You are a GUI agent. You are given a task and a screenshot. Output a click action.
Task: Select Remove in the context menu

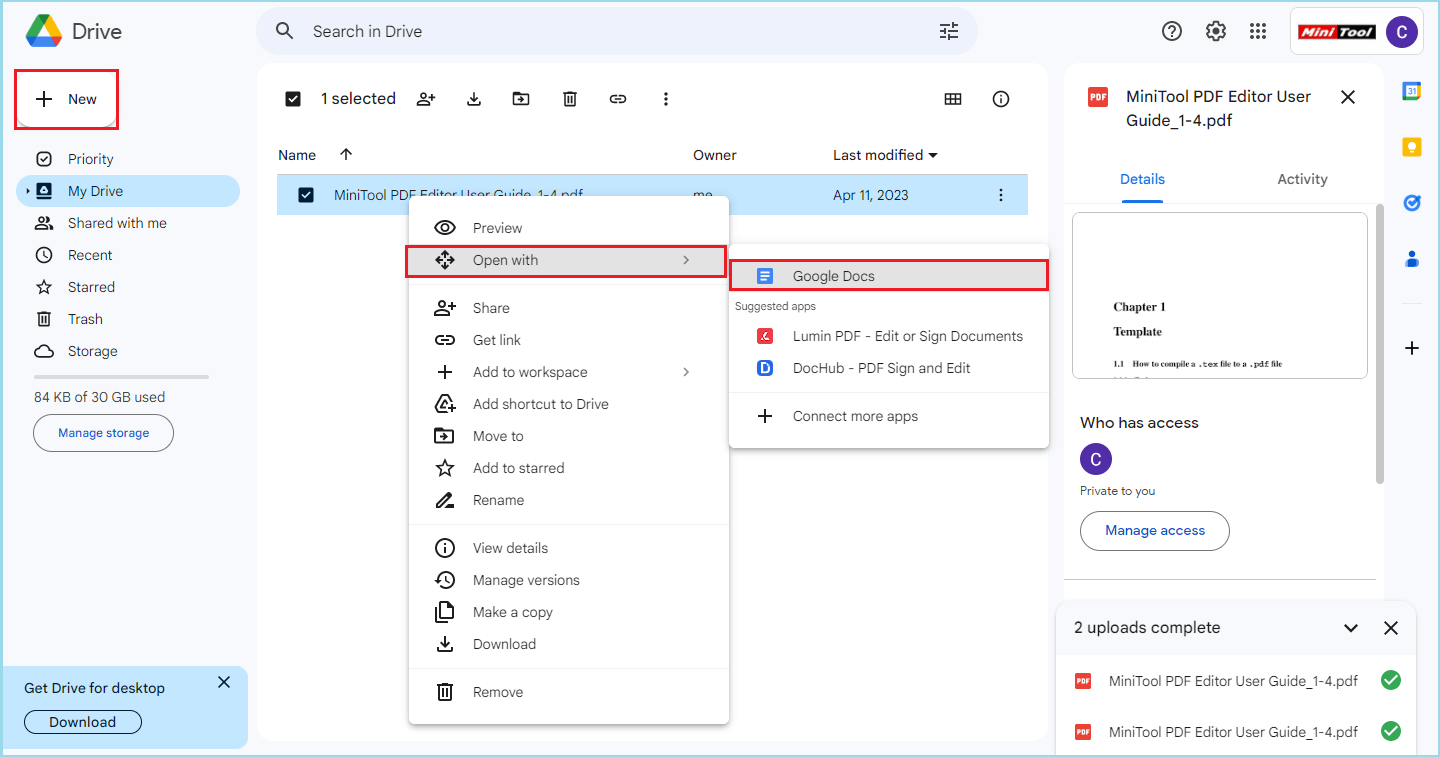(568, 692)
